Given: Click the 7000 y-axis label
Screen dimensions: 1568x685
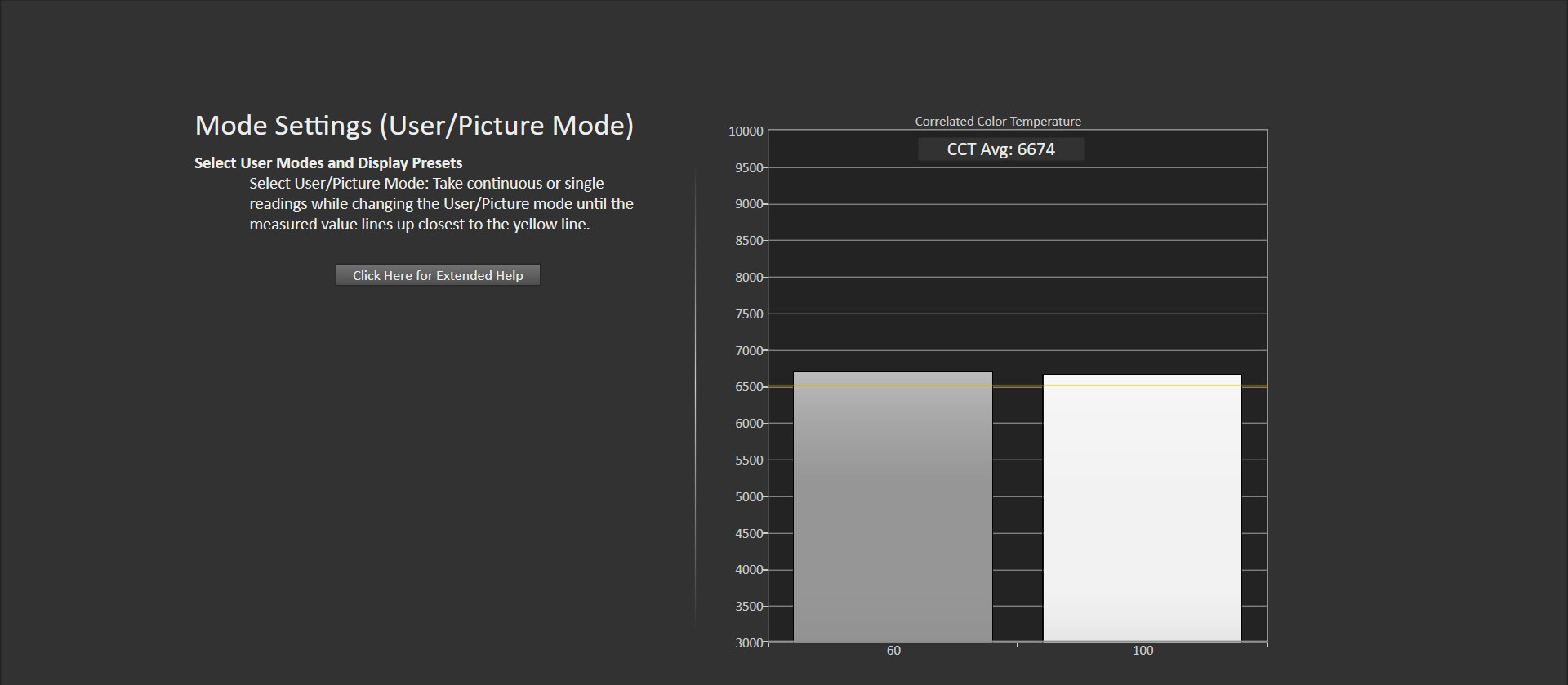Looking at the screenshot, I should tap(749, 351).
